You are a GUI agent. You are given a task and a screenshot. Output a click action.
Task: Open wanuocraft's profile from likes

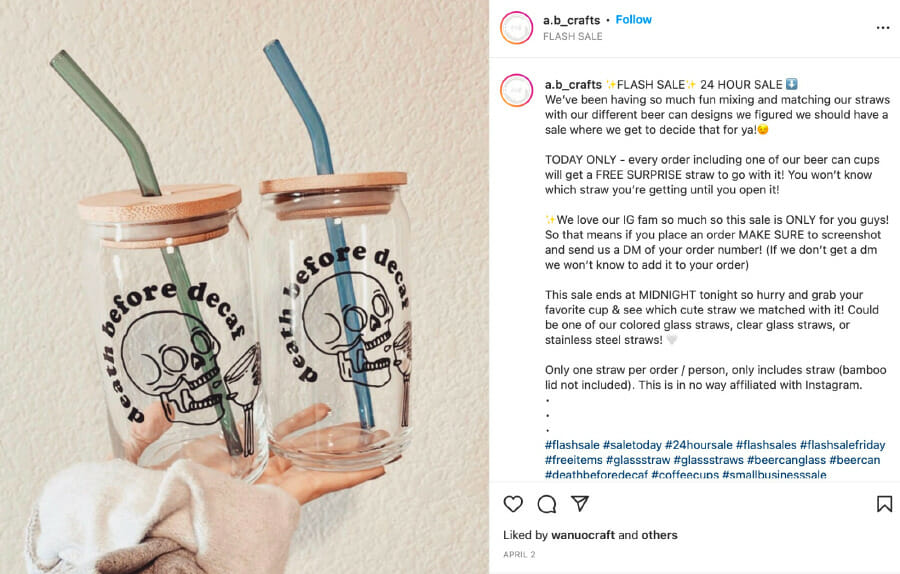coord(583,535)
